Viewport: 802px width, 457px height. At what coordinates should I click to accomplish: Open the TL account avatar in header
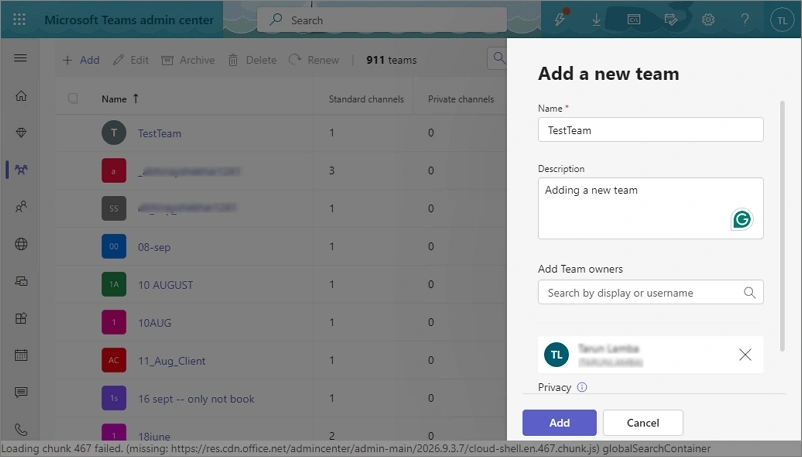[x=782, y=20]
